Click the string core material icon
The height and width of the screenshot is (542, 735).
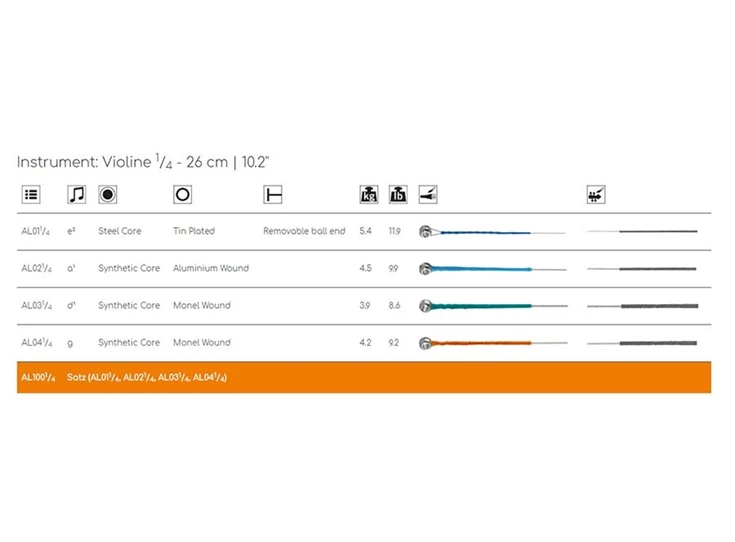[x=107, y=195]
